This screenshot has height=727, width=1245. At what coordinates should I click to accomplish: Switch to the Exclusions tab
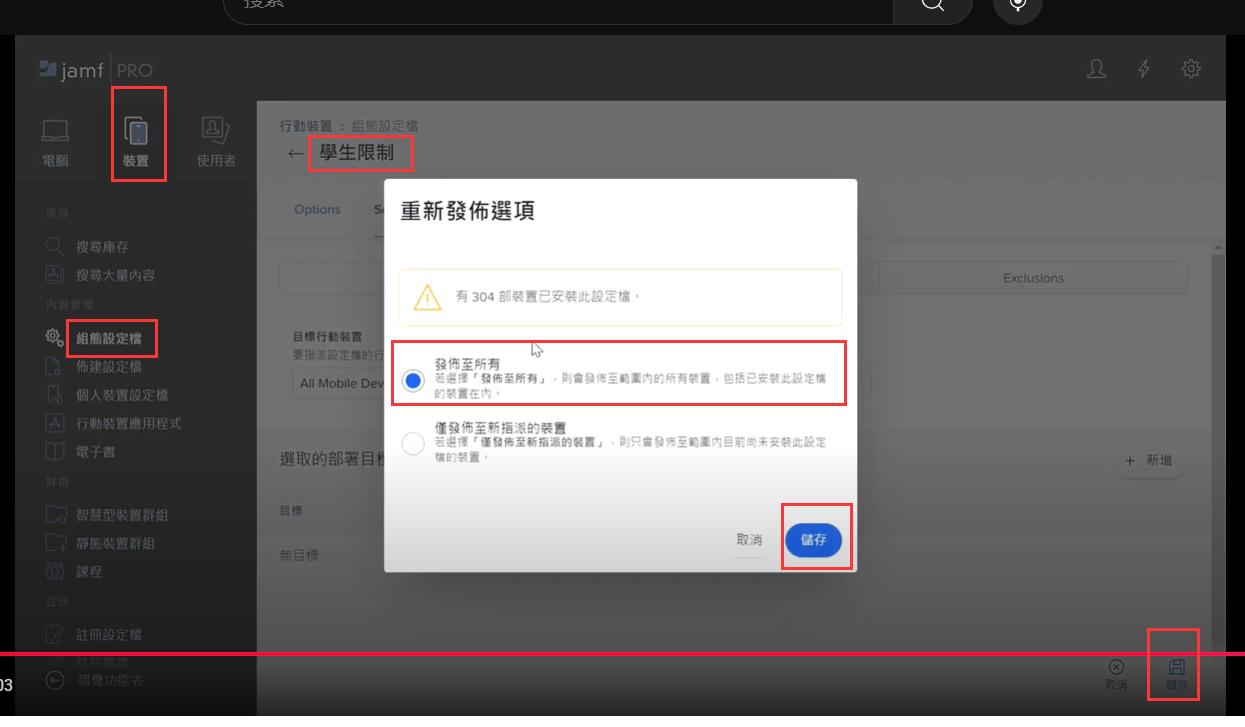pos(1033,278)
